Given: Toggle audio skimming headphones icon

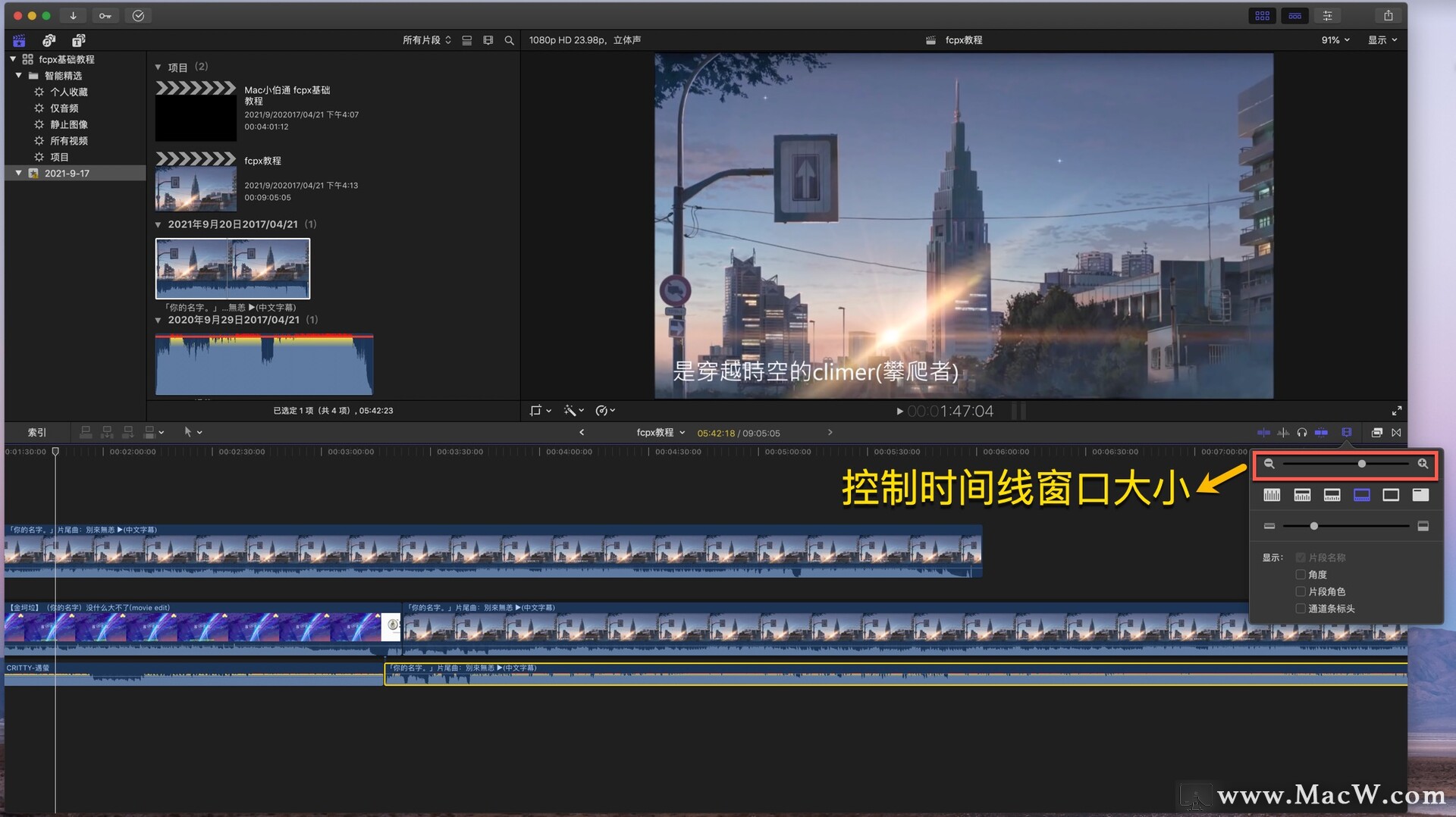Looking at the screenshot, I should (1301, 433).
